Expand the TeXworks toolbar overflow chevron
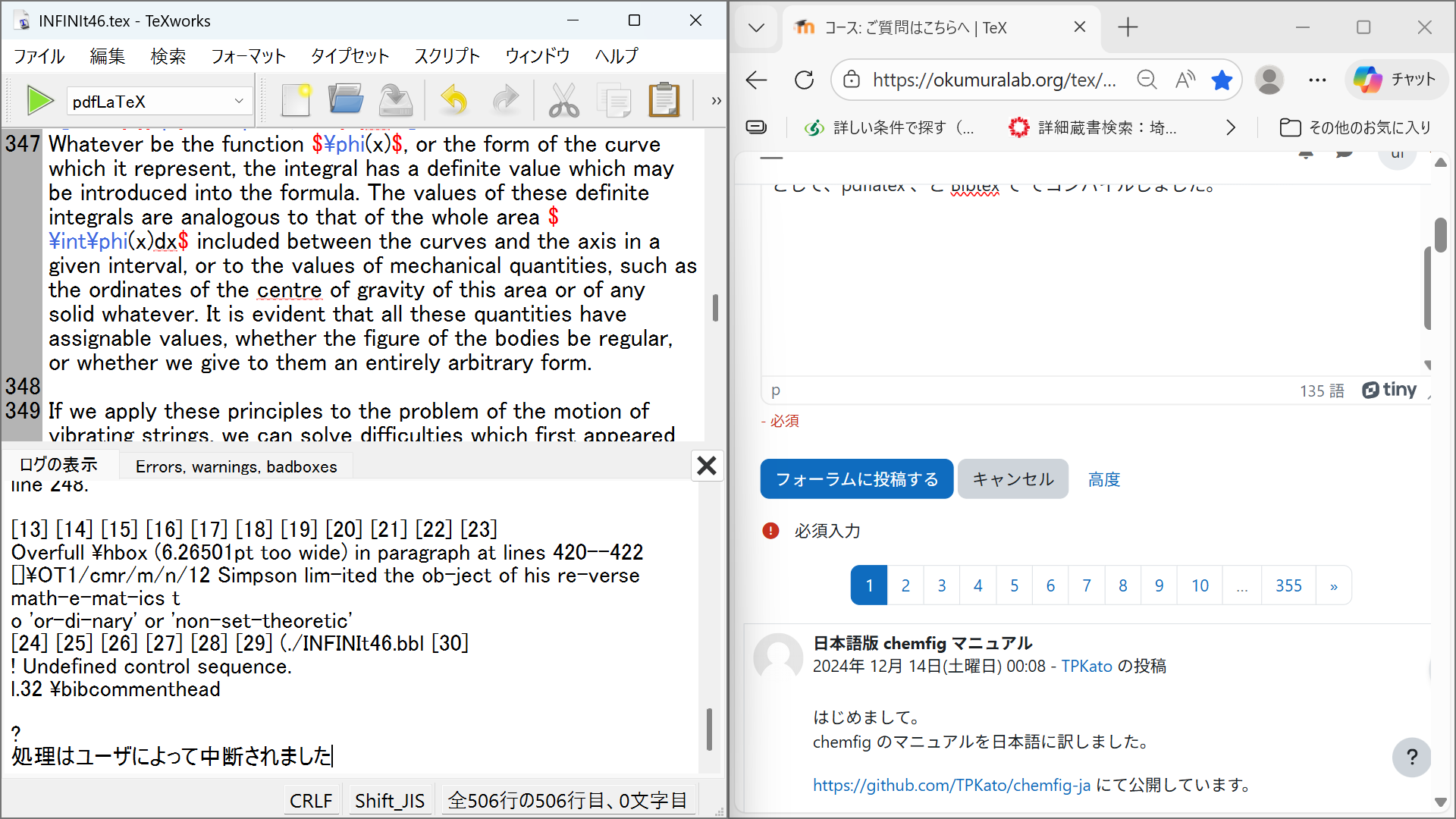The width and height of the screenshot is (1456, 819). [715, 100]
